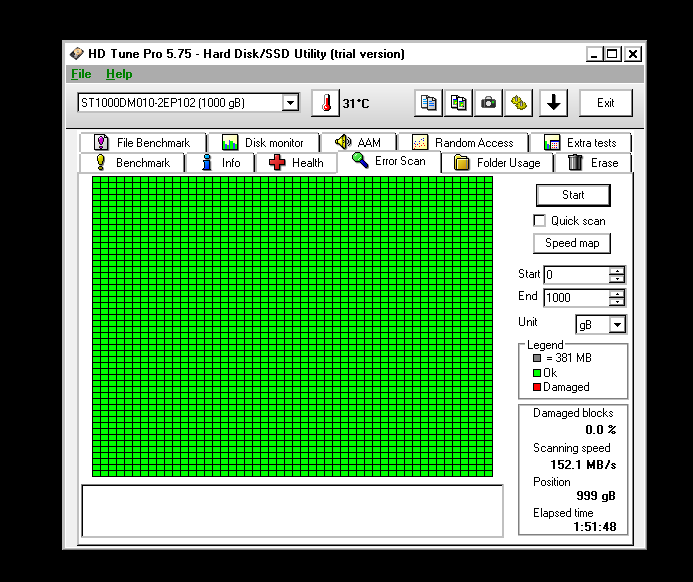The image size is (693, 582).
Task: Switch to the Disk monitor tab
Action: [263, 143]
